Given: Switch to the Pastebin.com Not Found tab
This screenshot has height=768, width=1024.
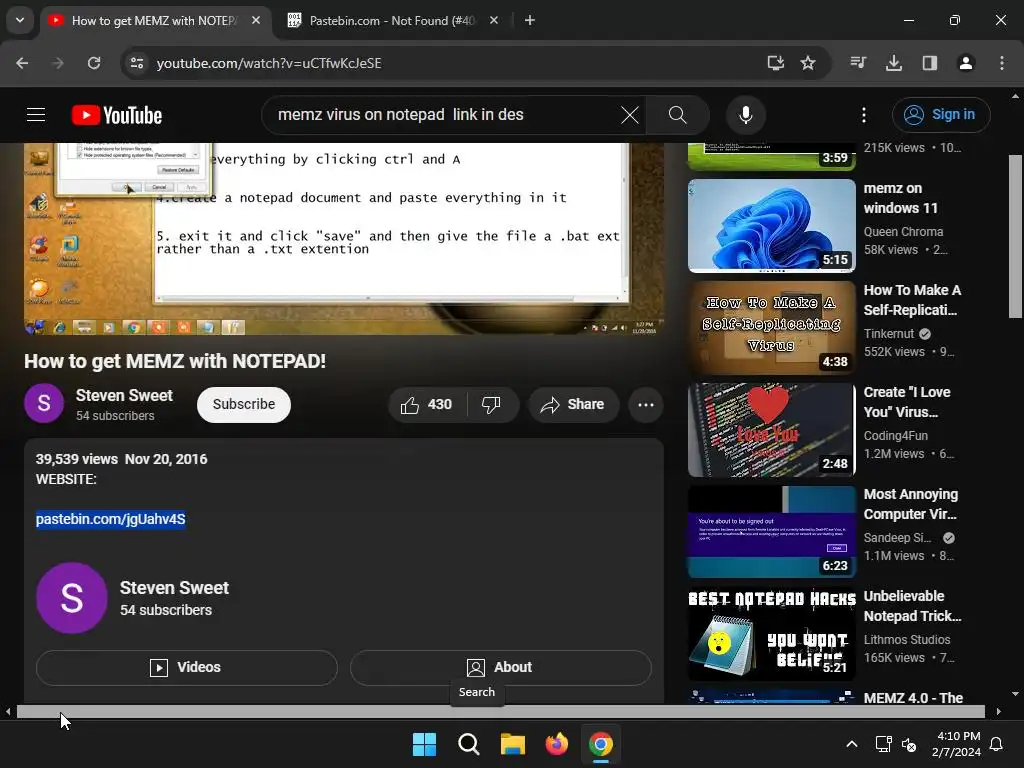Looking at the screenshot, I should point(391,21).
